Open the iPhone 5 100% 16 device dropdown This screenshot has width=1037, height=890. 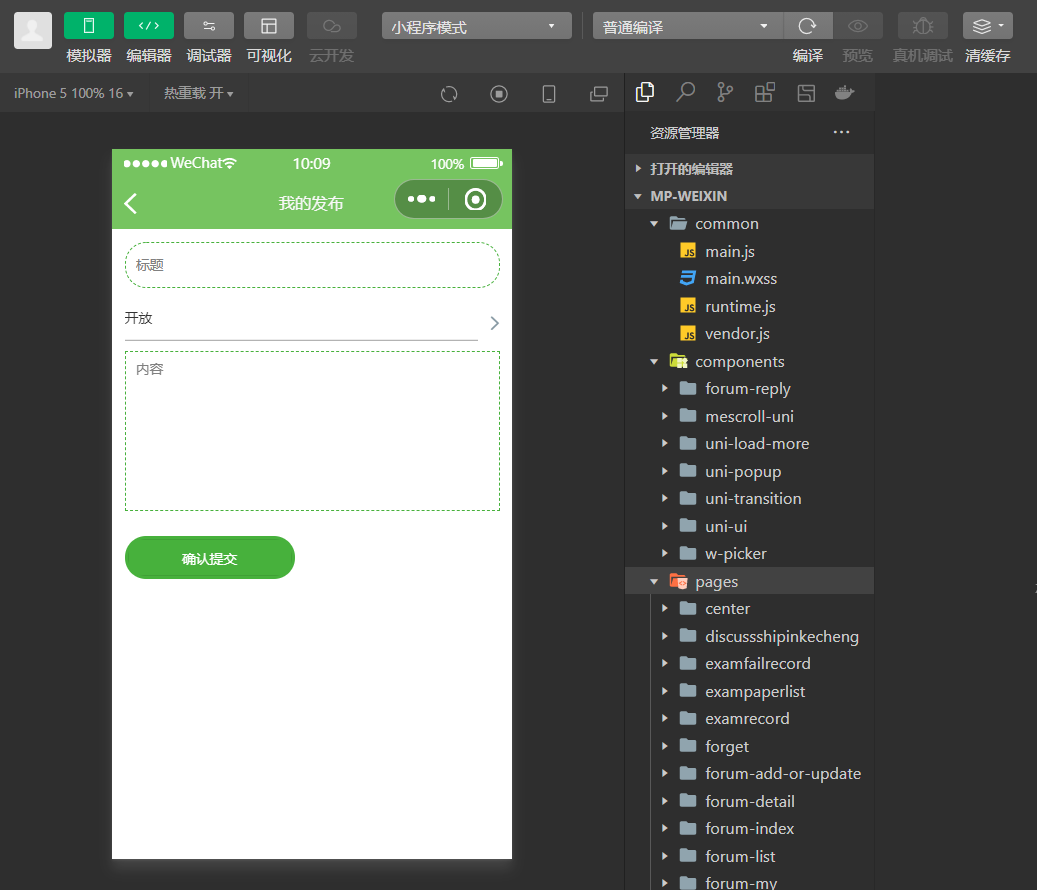[x=73, y=93]
